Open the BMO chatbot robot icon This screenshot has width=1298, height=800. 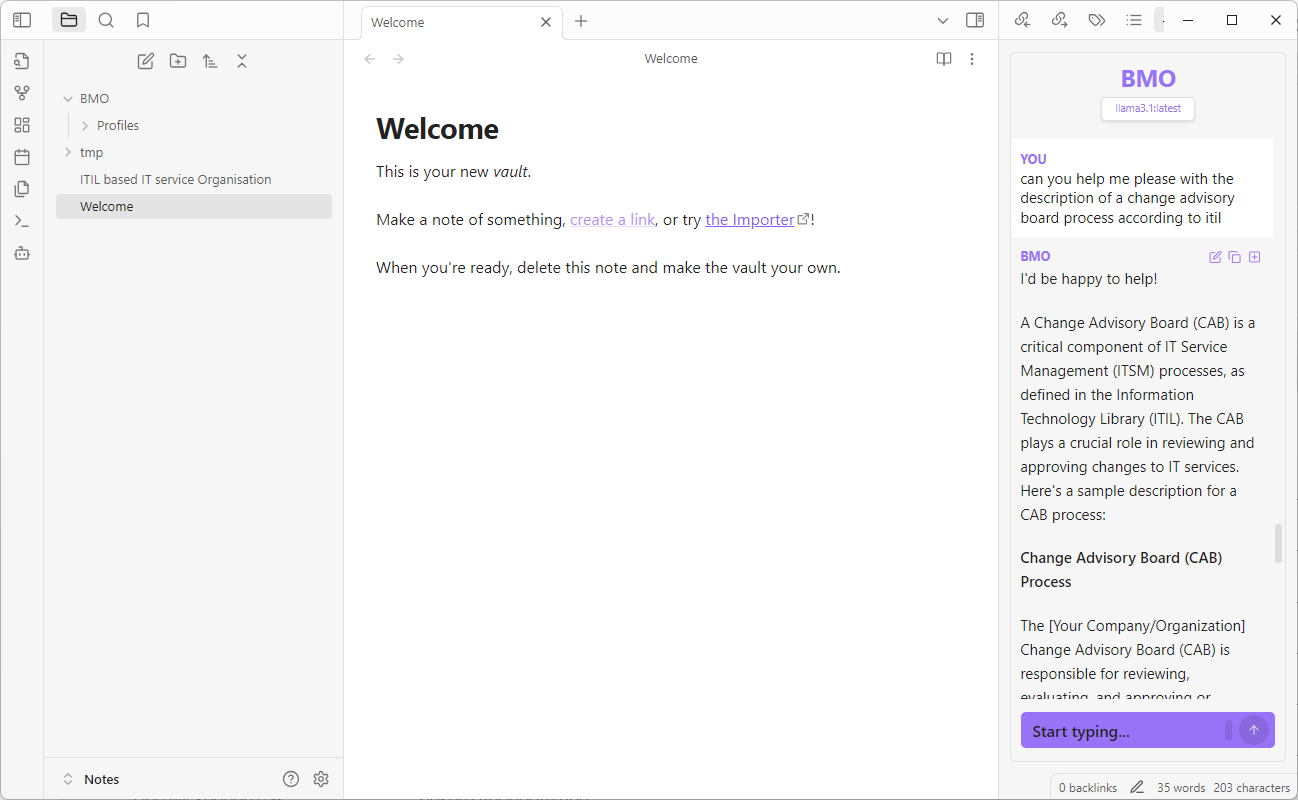[22, 253]
